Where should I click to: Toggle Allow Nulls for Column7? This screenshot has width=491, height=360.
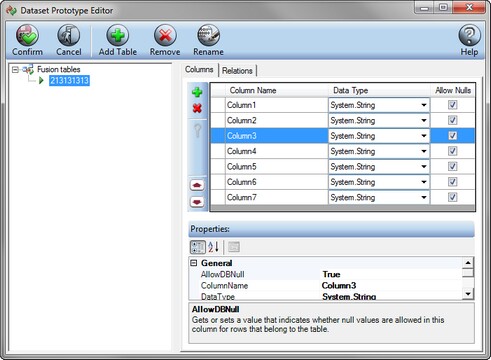point(452,197)
